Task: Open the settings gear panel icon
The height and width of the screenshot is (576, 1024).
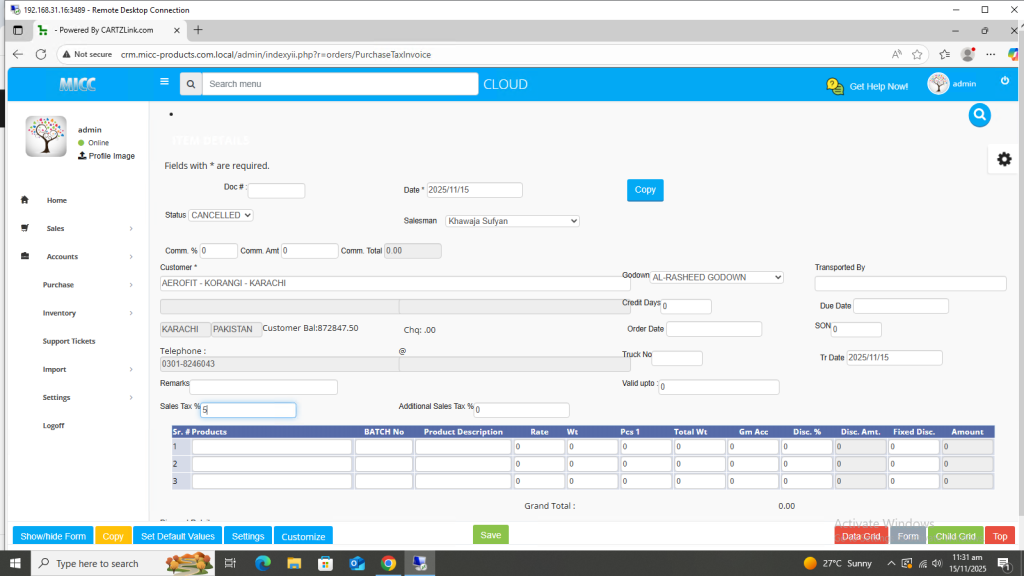Action: tap(1004, 159)
